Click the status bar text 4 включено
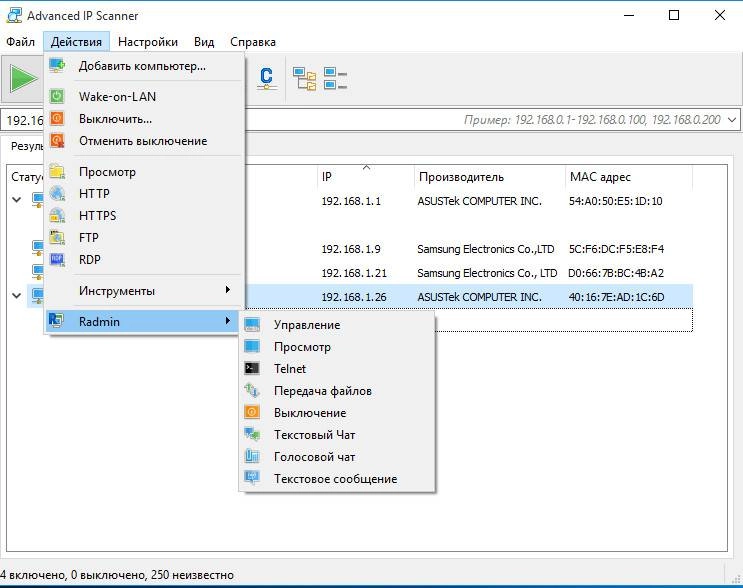Screen dimensions: 743x588 (x=32, y=575)
